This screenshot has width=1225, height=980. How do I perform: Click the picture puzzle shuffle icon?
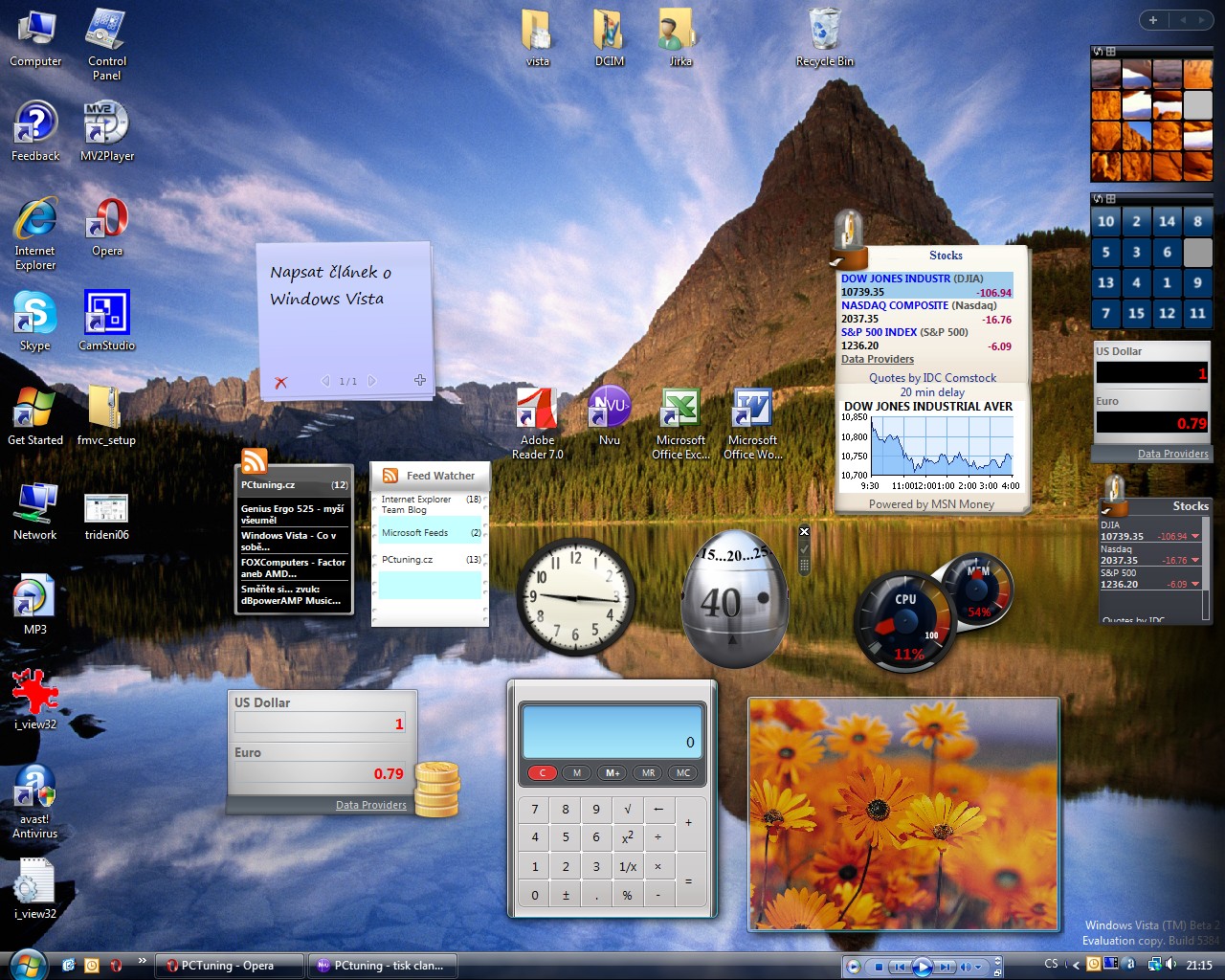(1099, 52)
